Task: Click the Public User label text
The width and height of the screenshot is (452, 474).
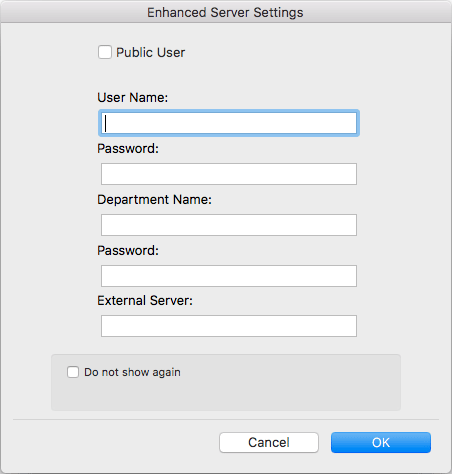Action: pyautogui.click(x=150, y=53)
